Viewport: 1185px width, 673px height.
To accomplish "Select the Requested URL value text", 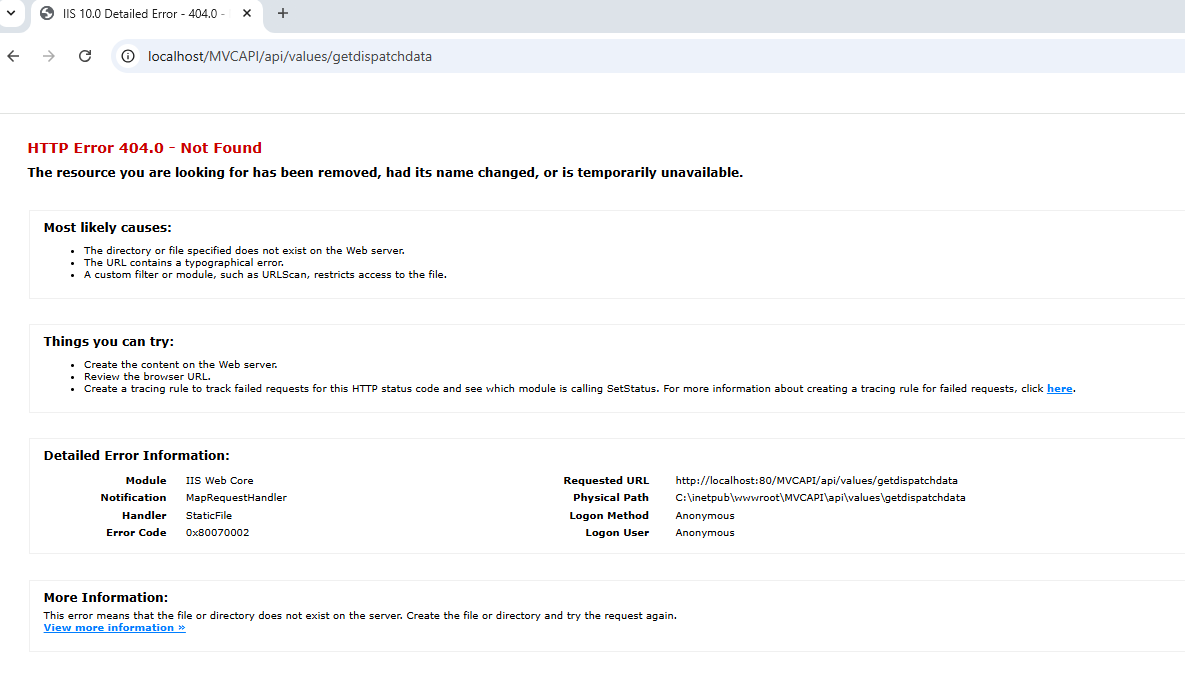I will pos(816,480).
